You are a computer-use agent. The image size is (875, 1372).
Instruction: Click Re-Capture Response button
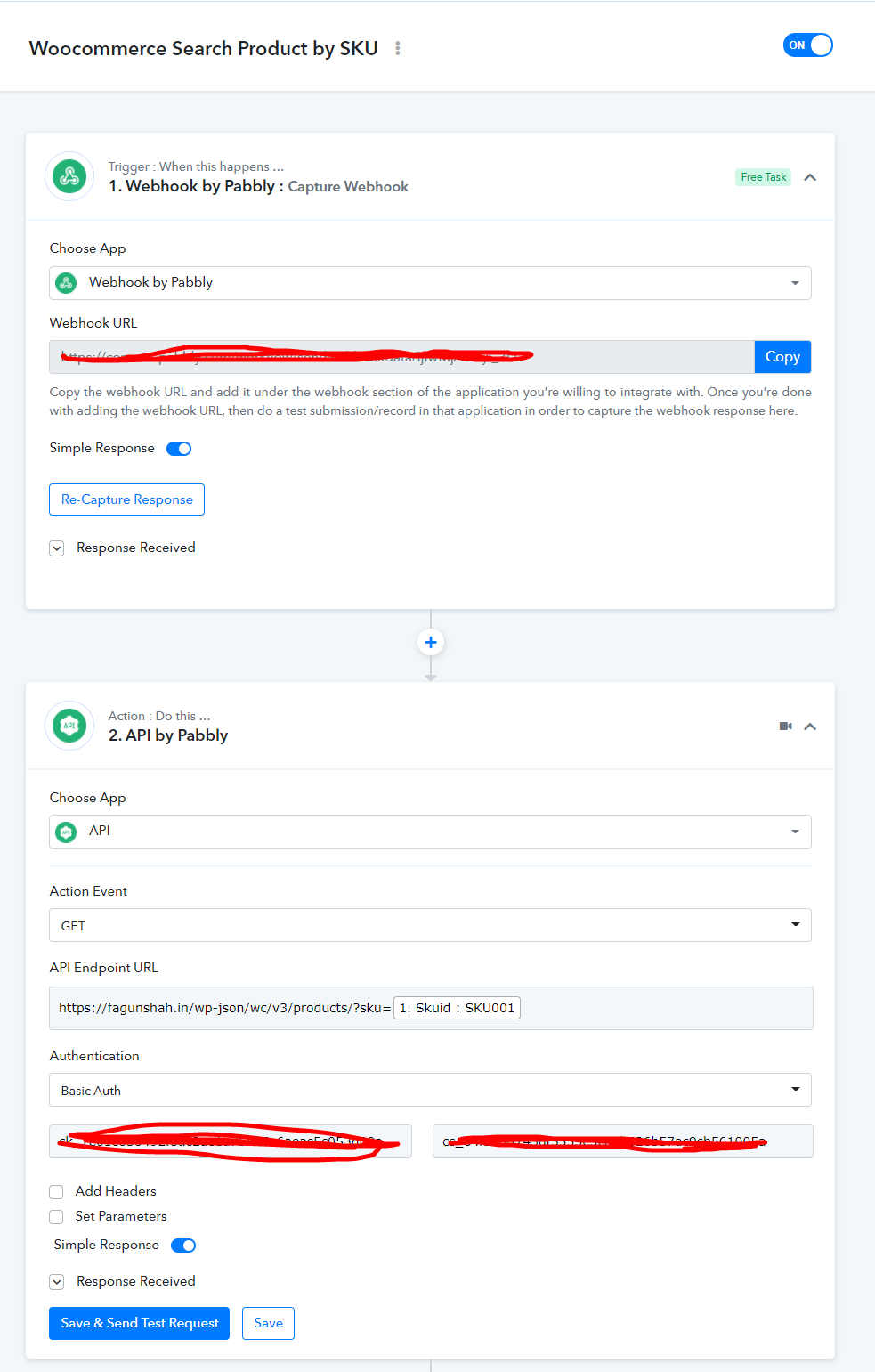pyautogui.click(x=127, y=499)
